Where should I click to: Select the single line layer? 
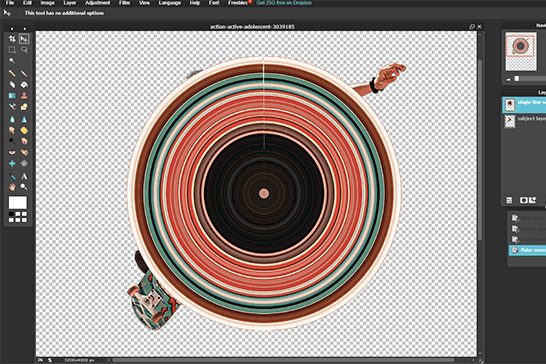pyautogui.click(x=524, y=105)
